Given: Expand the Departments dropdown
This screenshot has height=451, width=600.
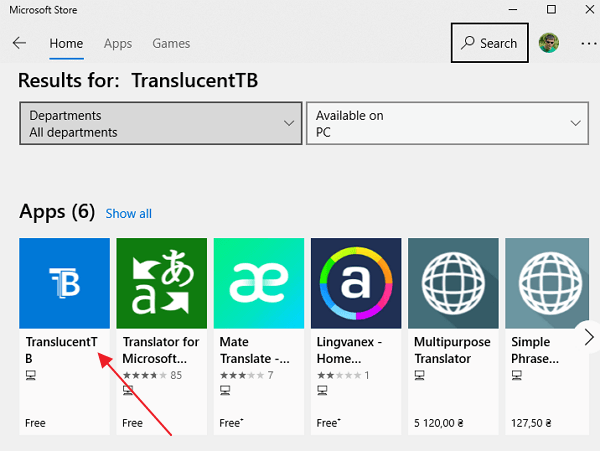Looking at the screenshot, I should click(160, 124).
